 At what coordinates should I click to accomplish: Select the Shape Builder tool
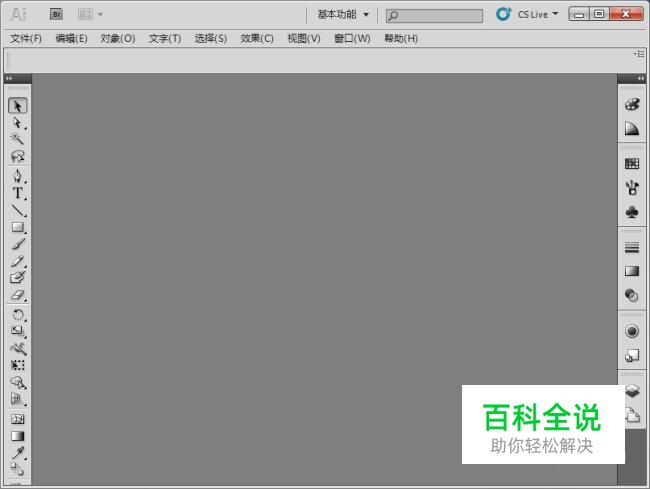click(17, 382)
